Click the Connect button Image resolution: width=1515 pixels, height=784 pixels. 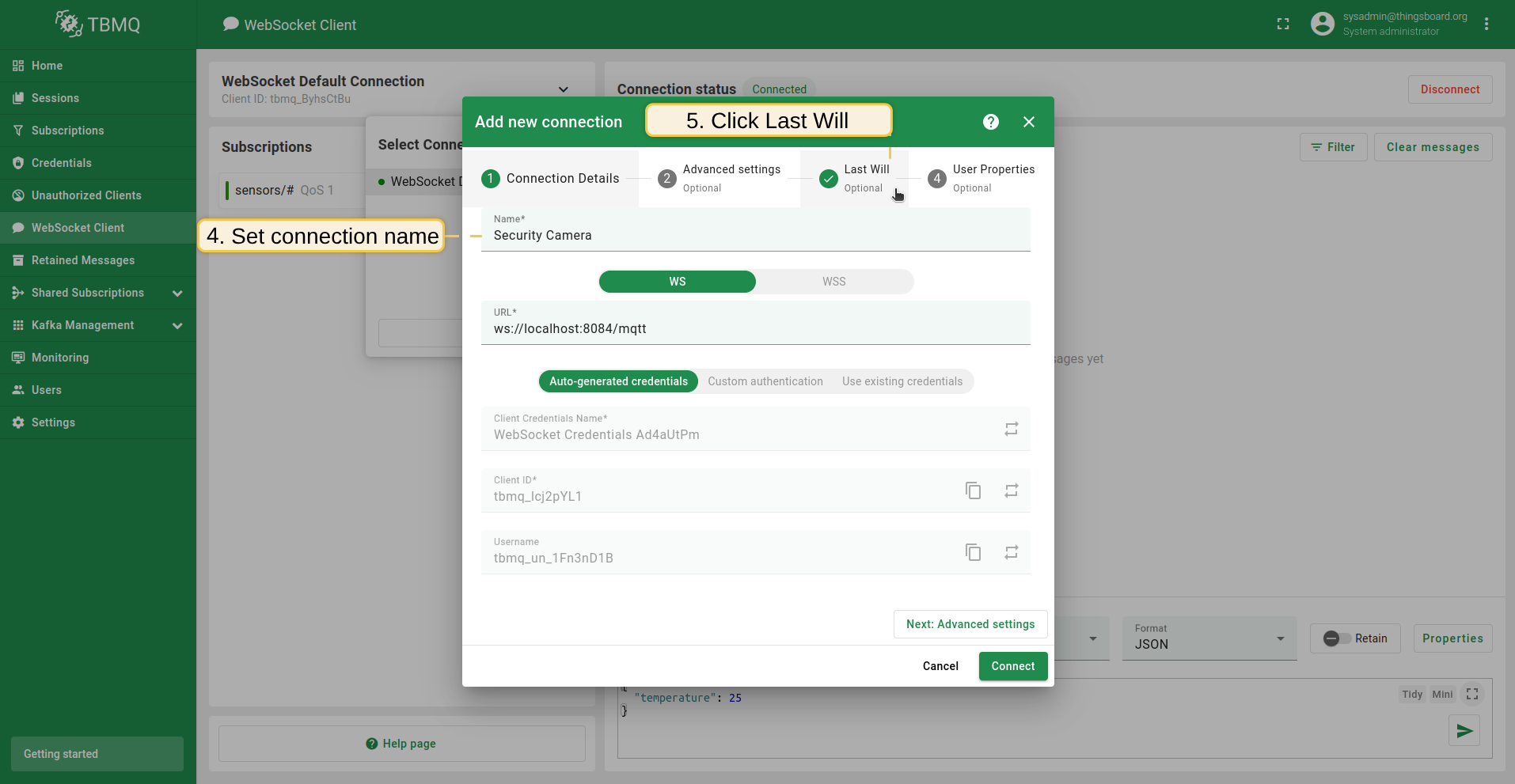[x=1012, y=666]
